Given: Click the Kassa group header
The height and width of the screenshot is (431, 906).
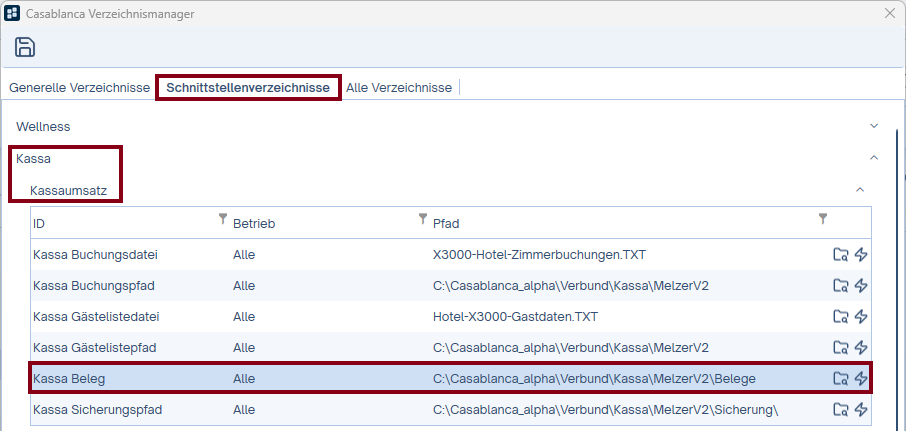Looking at the screenshot, I should point(33,159).
